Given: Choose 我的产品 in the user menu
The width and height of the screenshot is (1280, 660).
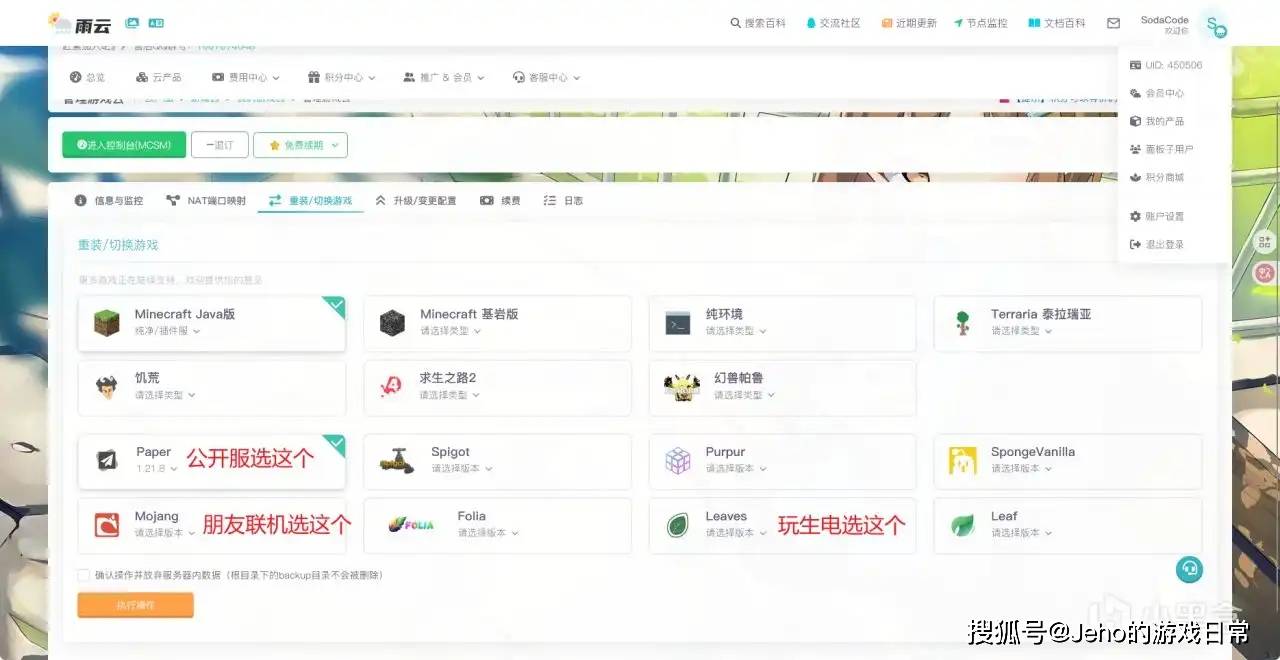Looking at the screenshot, I should click(1157, 121).
